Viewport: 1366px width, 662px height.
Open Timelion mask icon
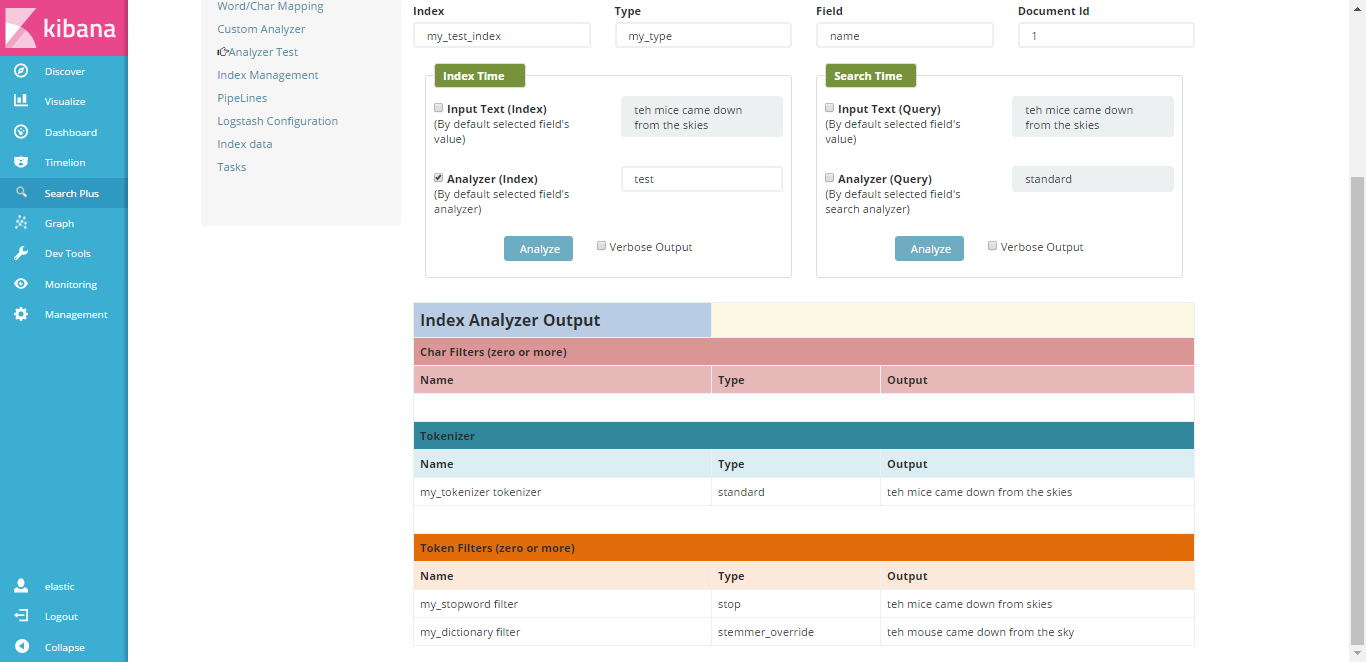point(21,162)
